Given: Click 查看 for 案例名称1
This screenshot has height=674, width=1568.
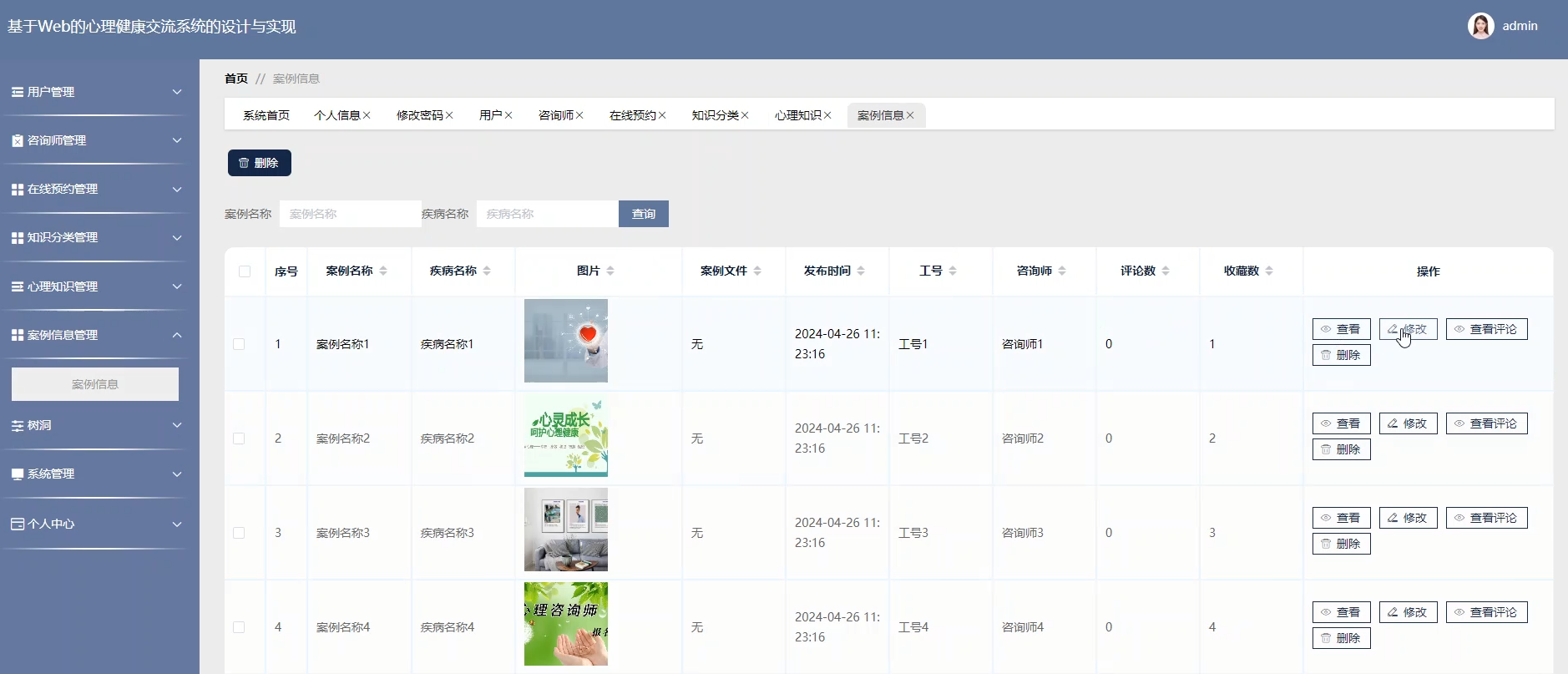Looking at the screenshot, I should (1342, 329).
